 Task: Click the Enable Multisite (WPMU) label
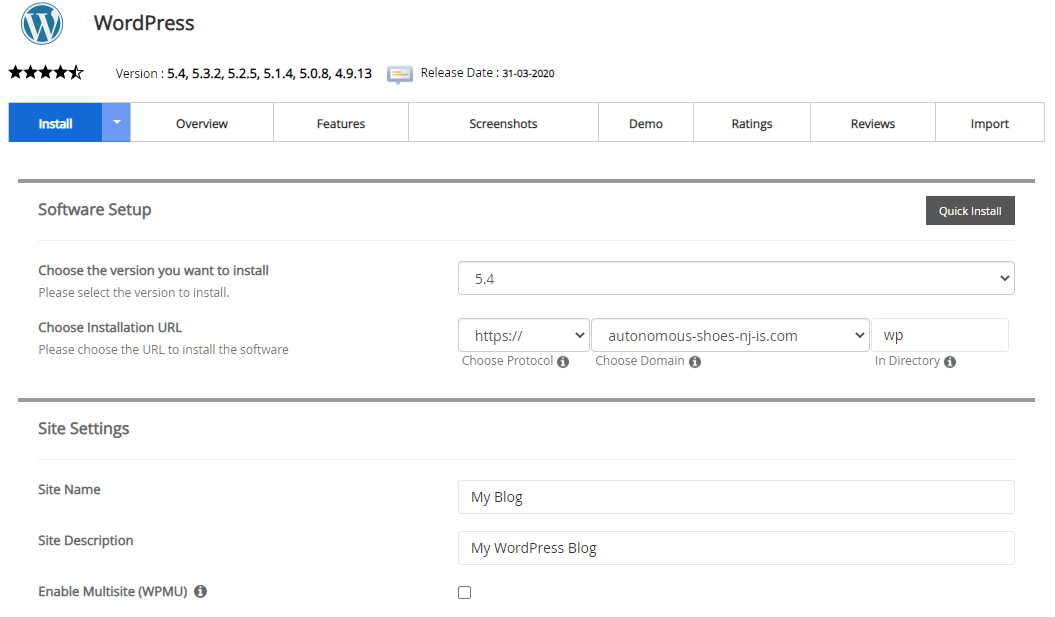pyautogui.click(x=113, y=591)
